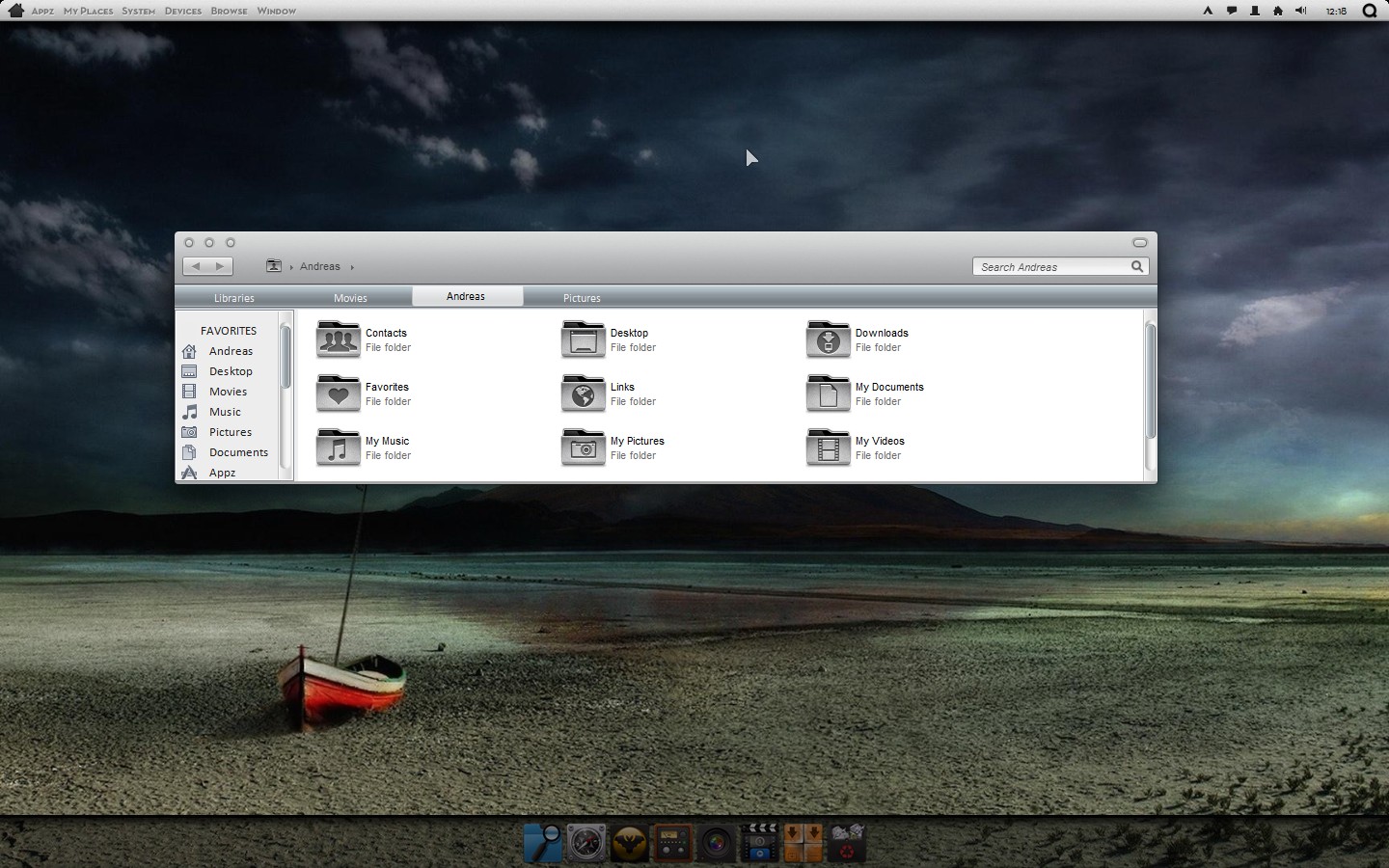Click the clock showing 12:18
The width and height of the screenshot is (1389, 868).
(1336, 11)
